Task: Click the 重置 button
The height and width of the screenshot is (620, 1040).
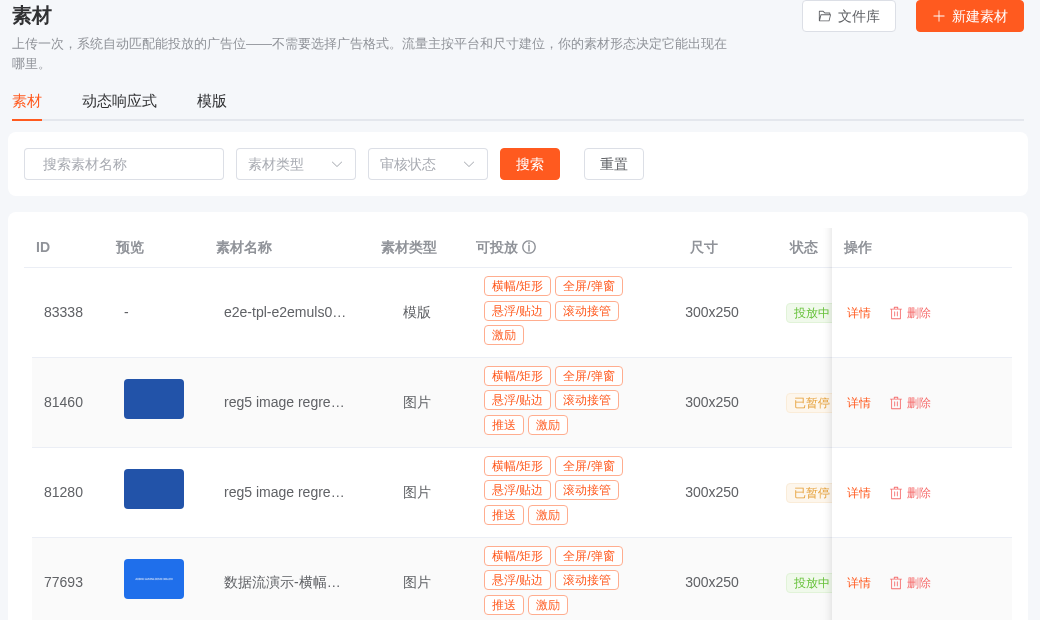Action: pos(614,164)
